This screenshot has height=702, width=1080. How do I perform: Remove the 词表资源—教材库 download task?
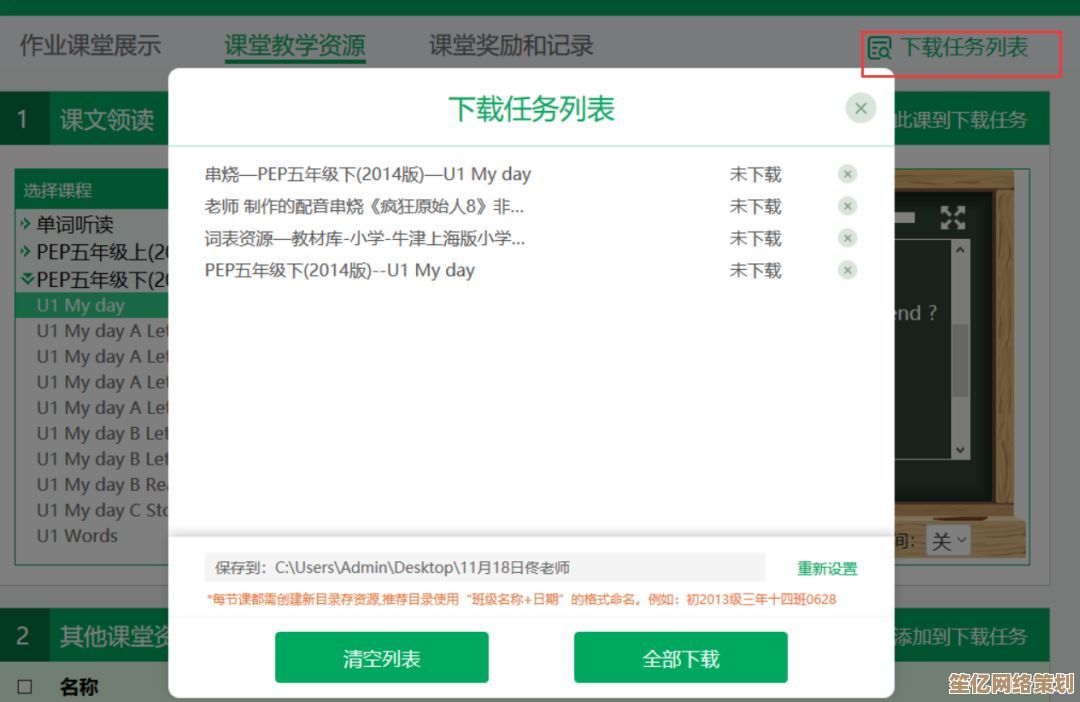pos(847,238)
